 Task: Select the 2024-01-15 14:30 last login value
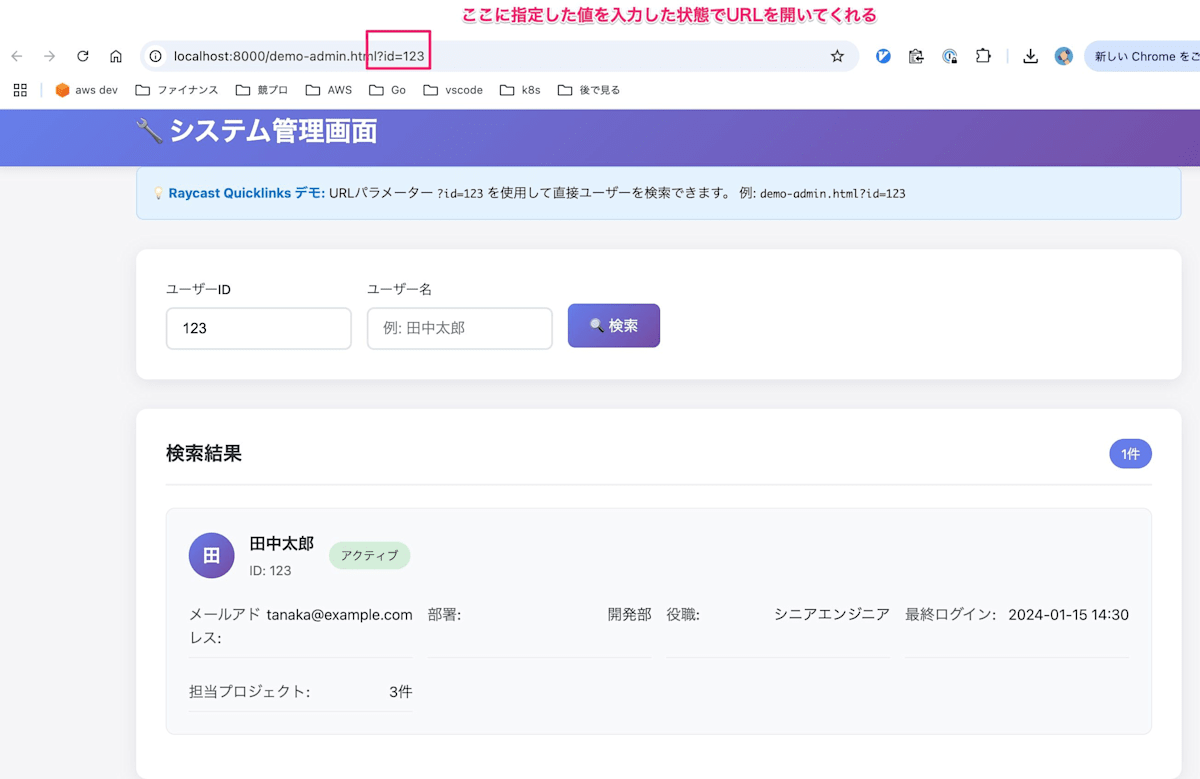[x=1068, y=615]
